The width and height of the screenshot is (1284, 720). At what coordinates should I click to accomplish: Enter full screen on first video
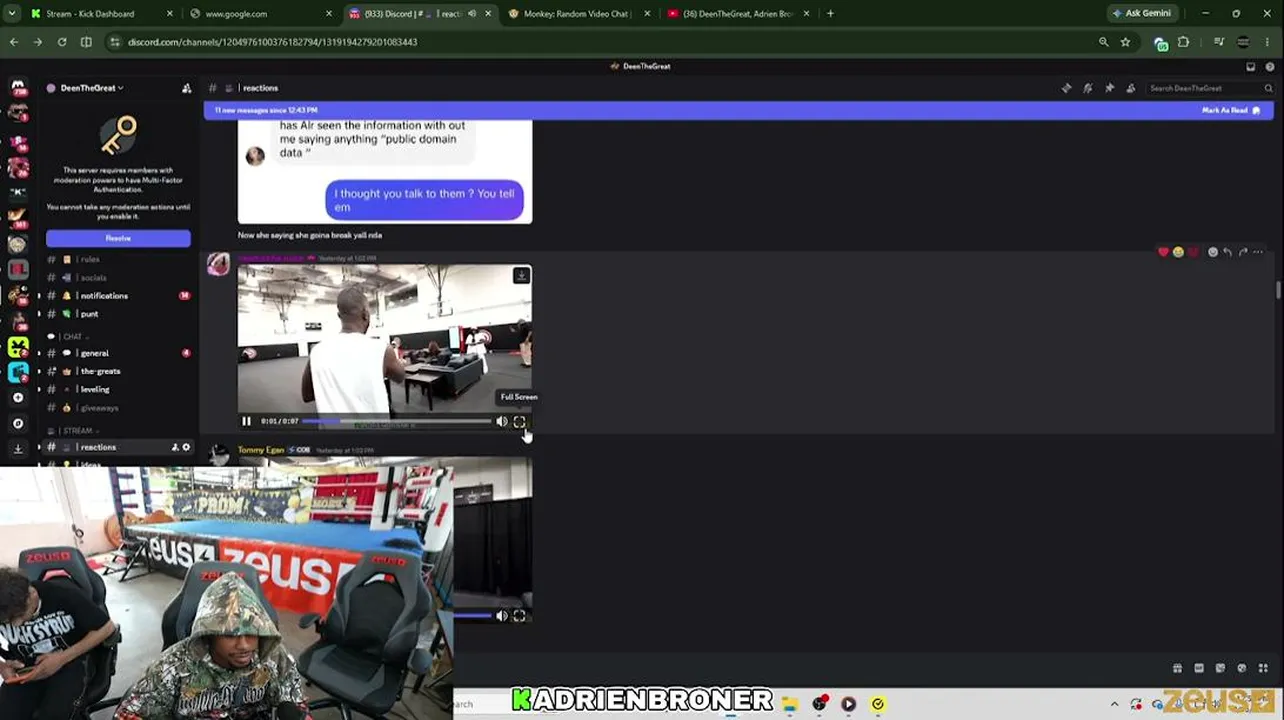(519, 421)
